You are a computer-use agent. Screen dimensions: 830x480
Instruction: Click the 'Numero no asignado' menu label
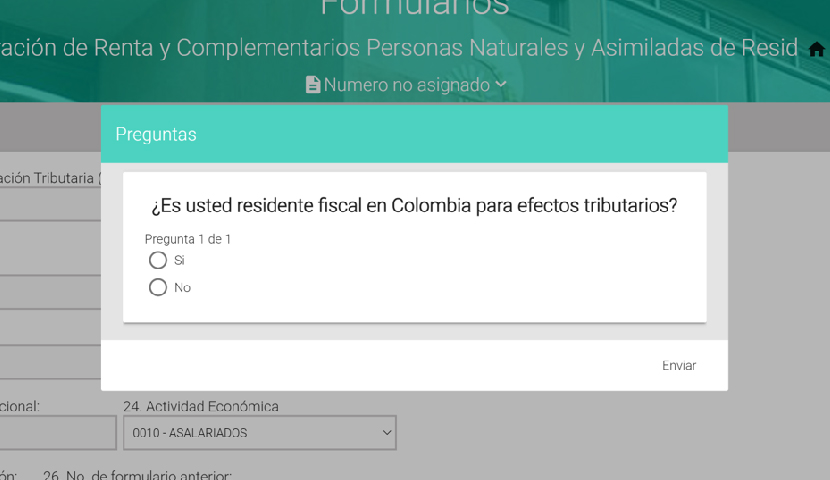tap(406, 85)
